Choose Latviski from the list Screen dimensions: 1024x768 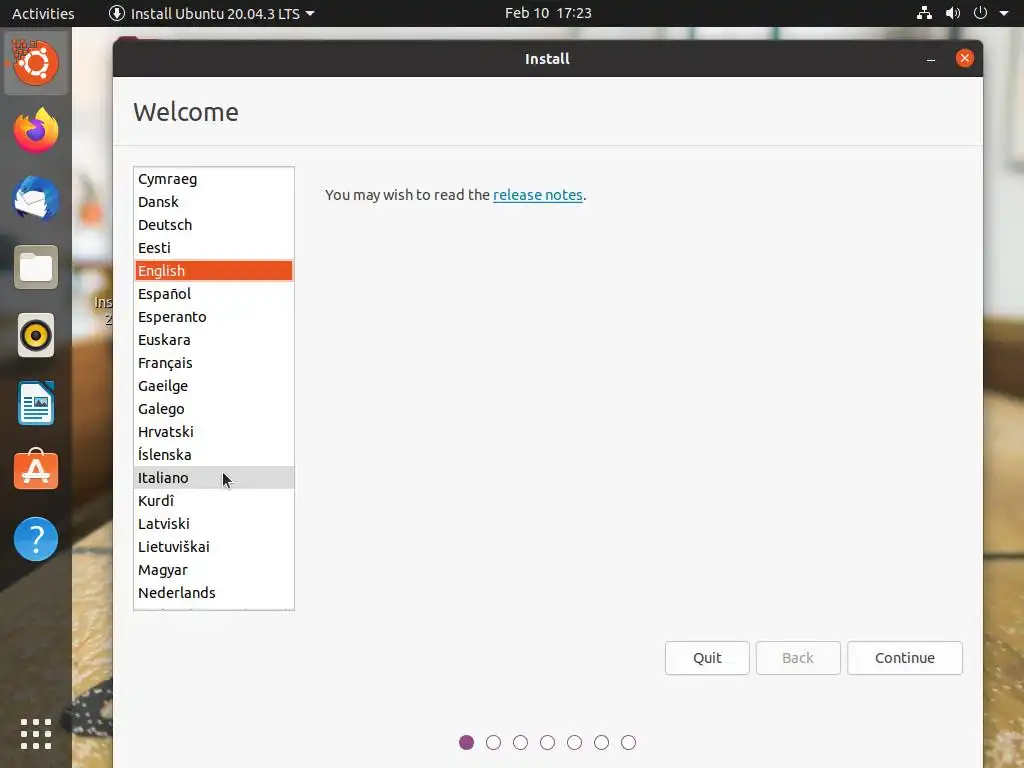tap(214, 524)
